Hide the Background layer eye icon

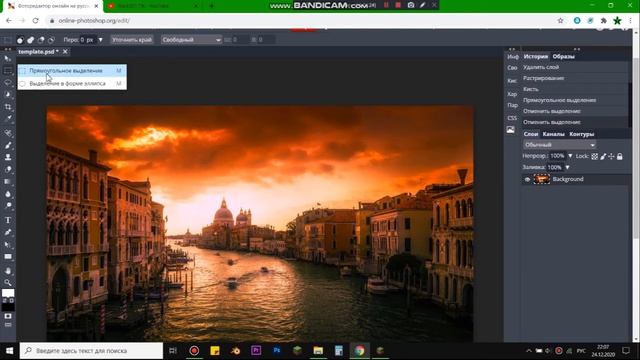click(x=527, y=179)
